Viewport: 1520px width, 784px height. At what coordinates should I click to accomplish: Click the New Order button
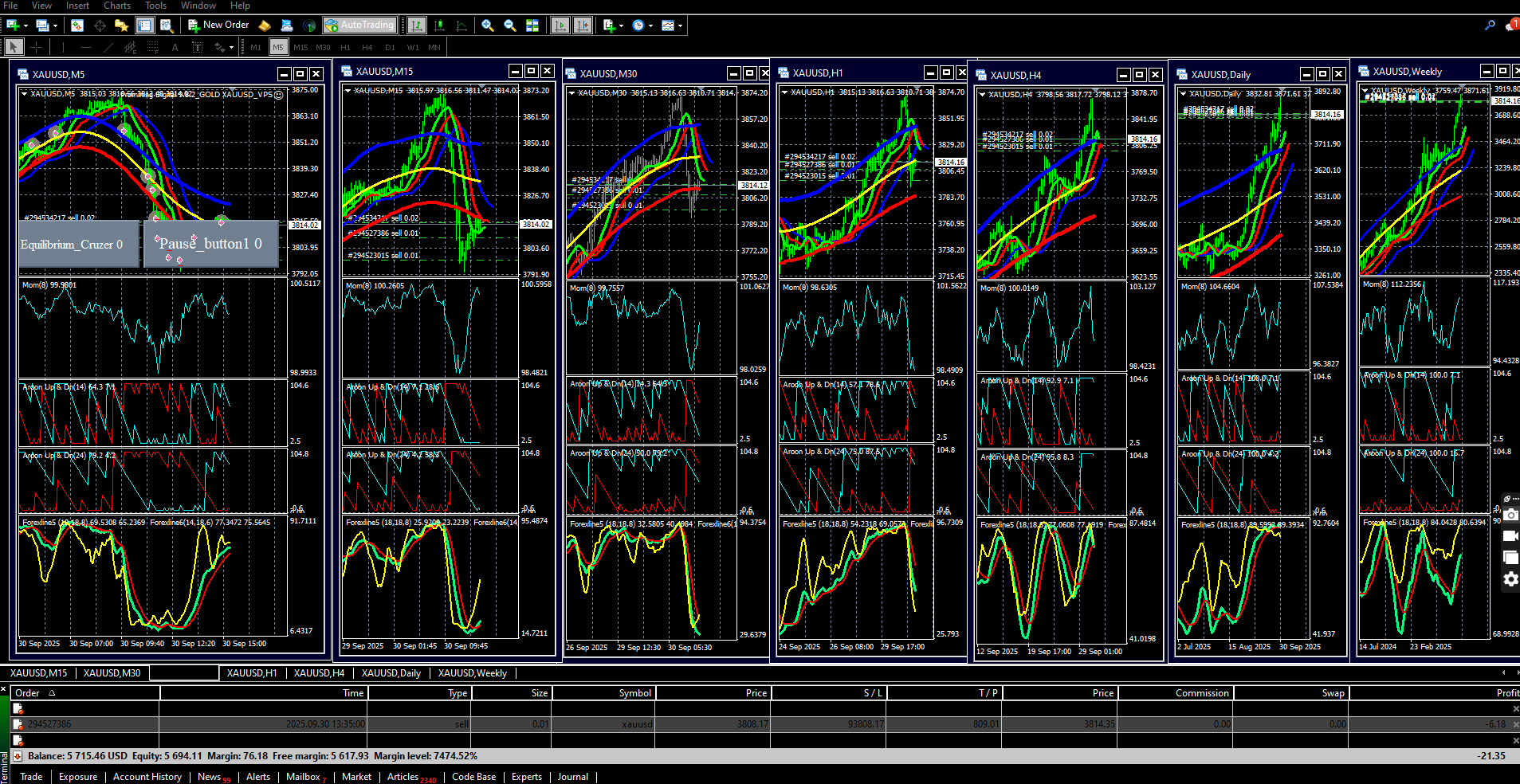pos(218,25)
